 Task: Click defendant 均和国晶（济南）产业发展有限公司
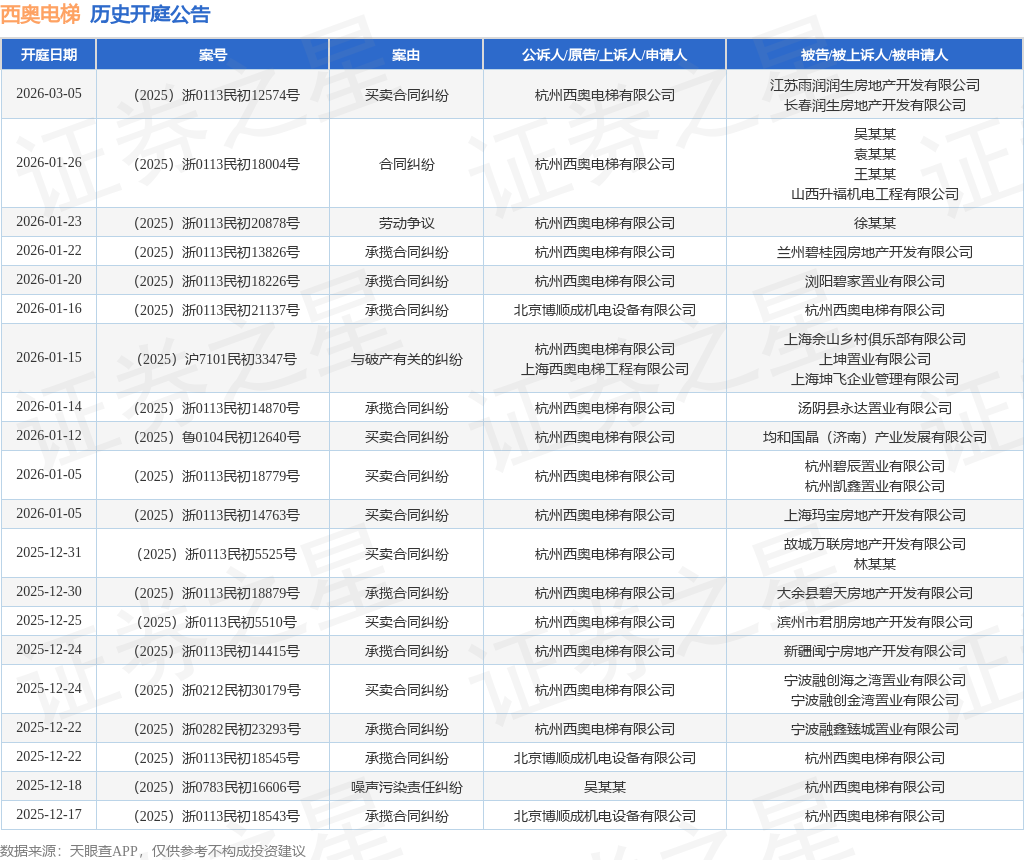tap(875, 437)
